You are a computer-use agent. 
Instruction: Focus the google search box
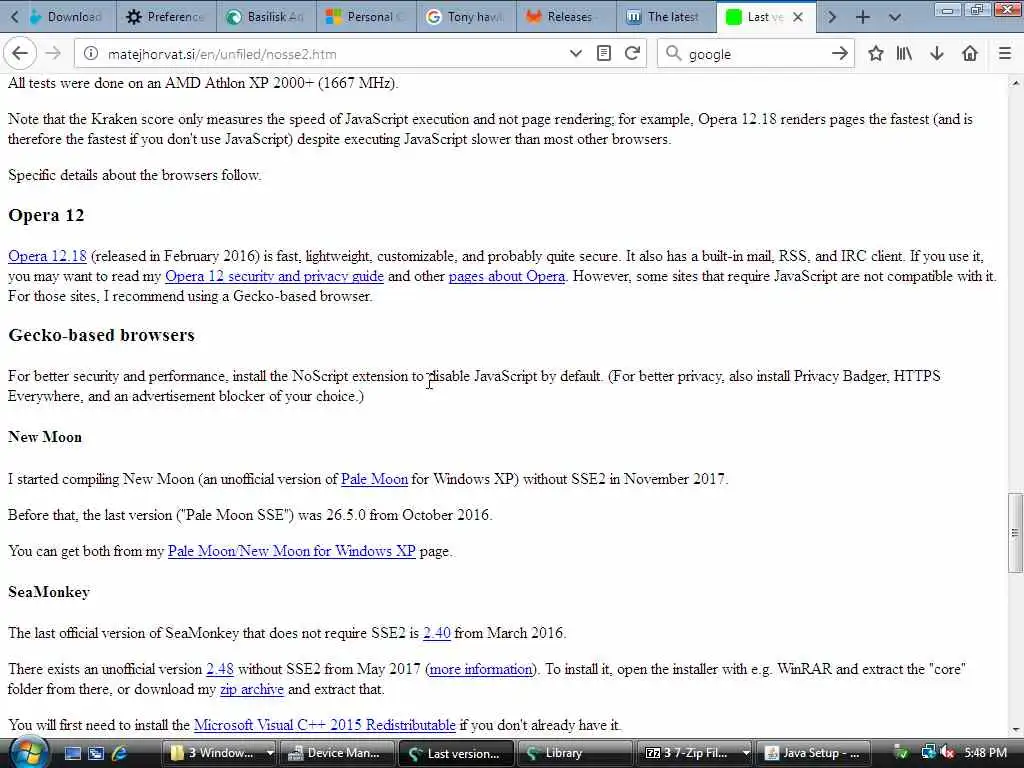tap(754, 54)
